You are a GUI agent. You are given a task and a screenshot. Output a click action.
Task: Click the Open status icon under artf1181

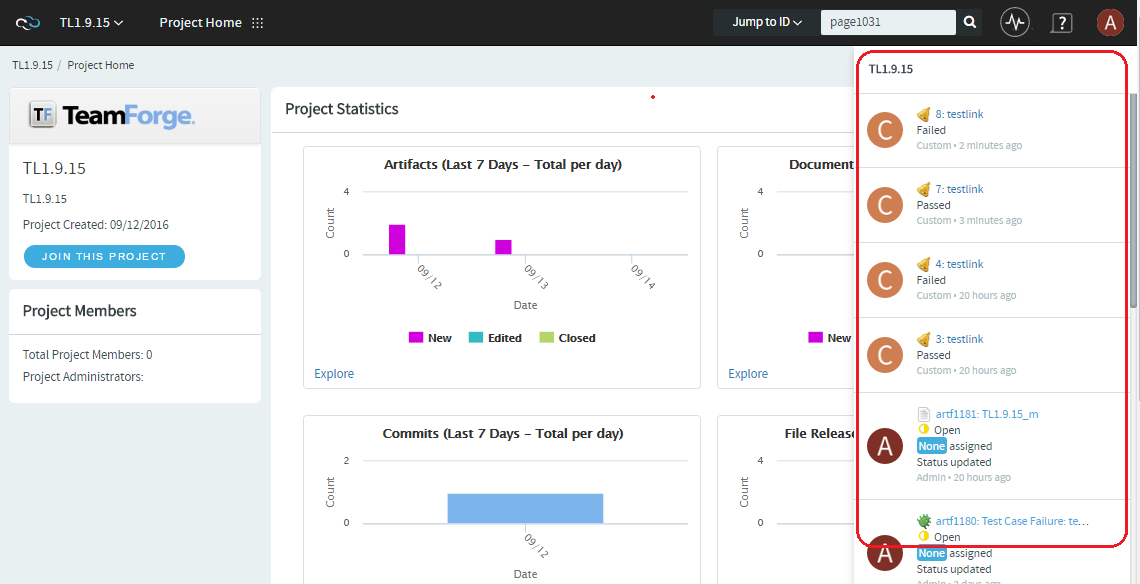click(x=923, y=430)
